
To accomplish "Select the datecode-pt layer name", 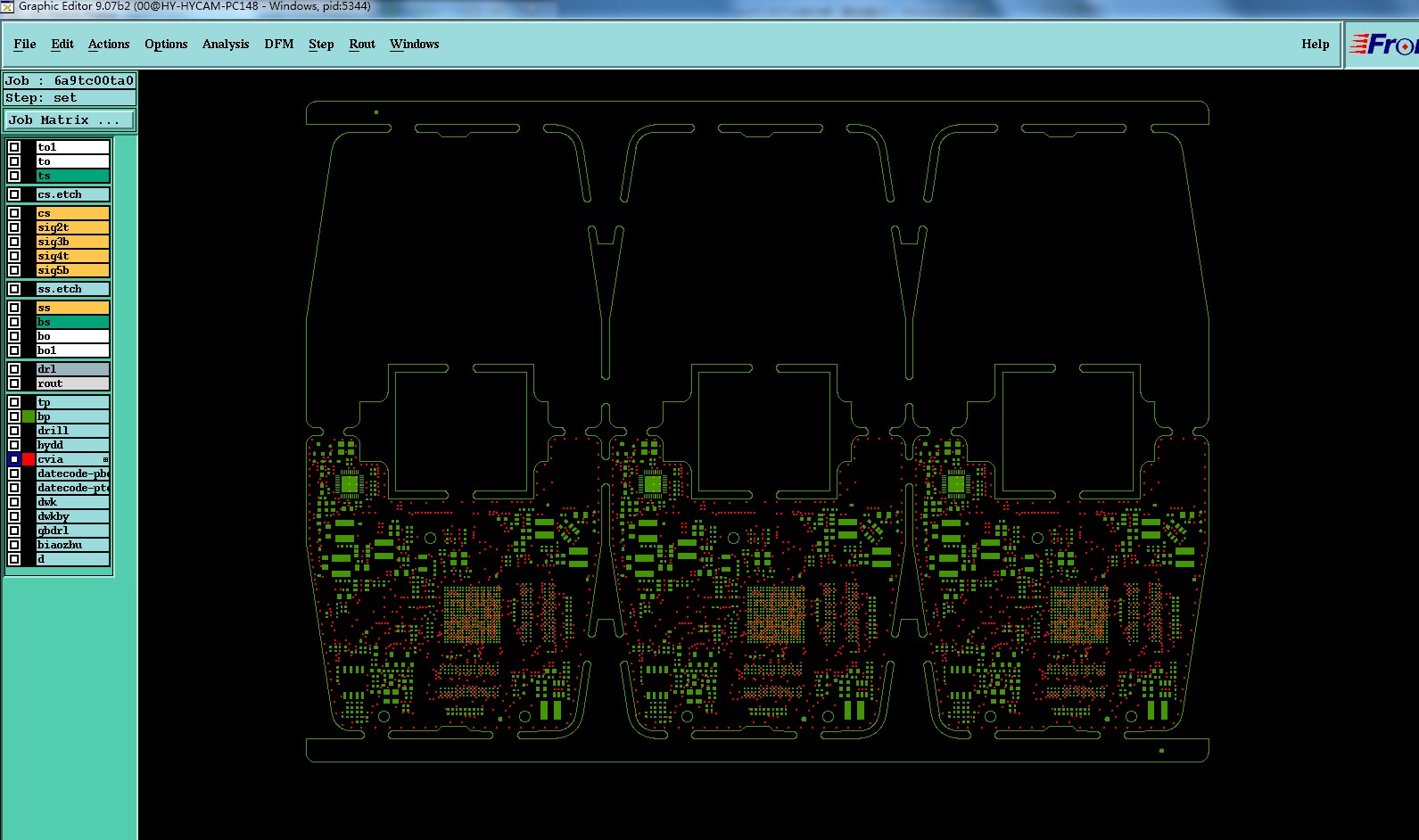I will (73, 488).
